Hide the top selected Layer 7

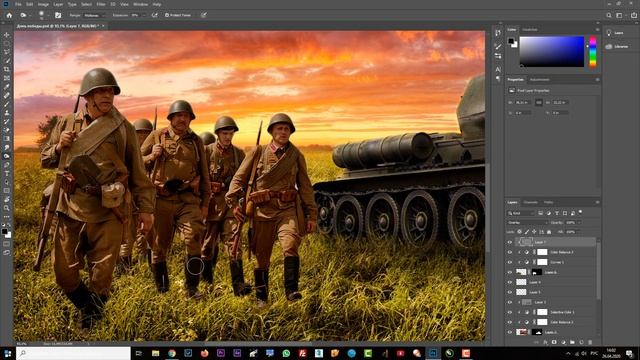point(509,242)
